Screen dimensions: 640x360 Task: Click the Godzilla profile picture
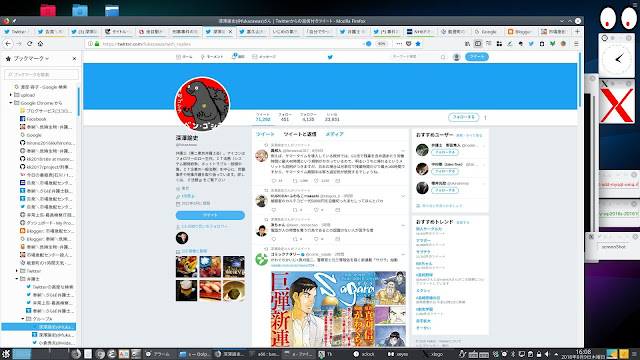click(202, 104)
